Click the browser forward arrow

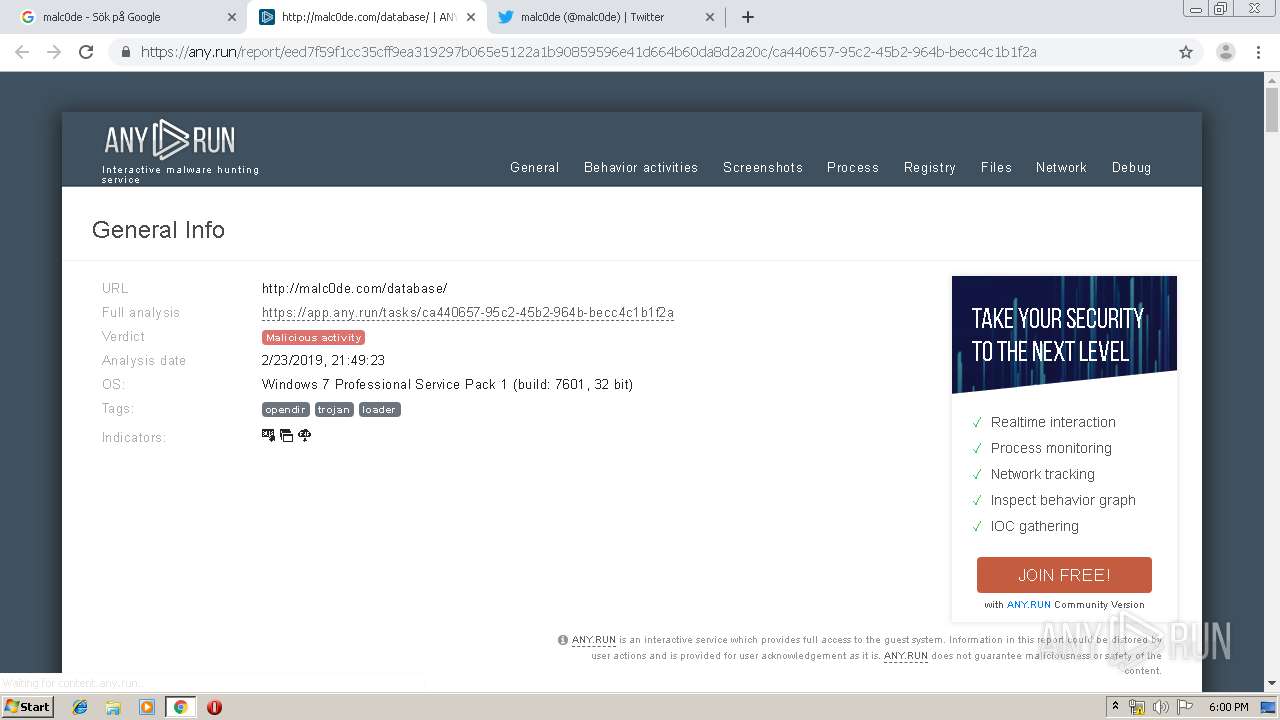point(54,52)
